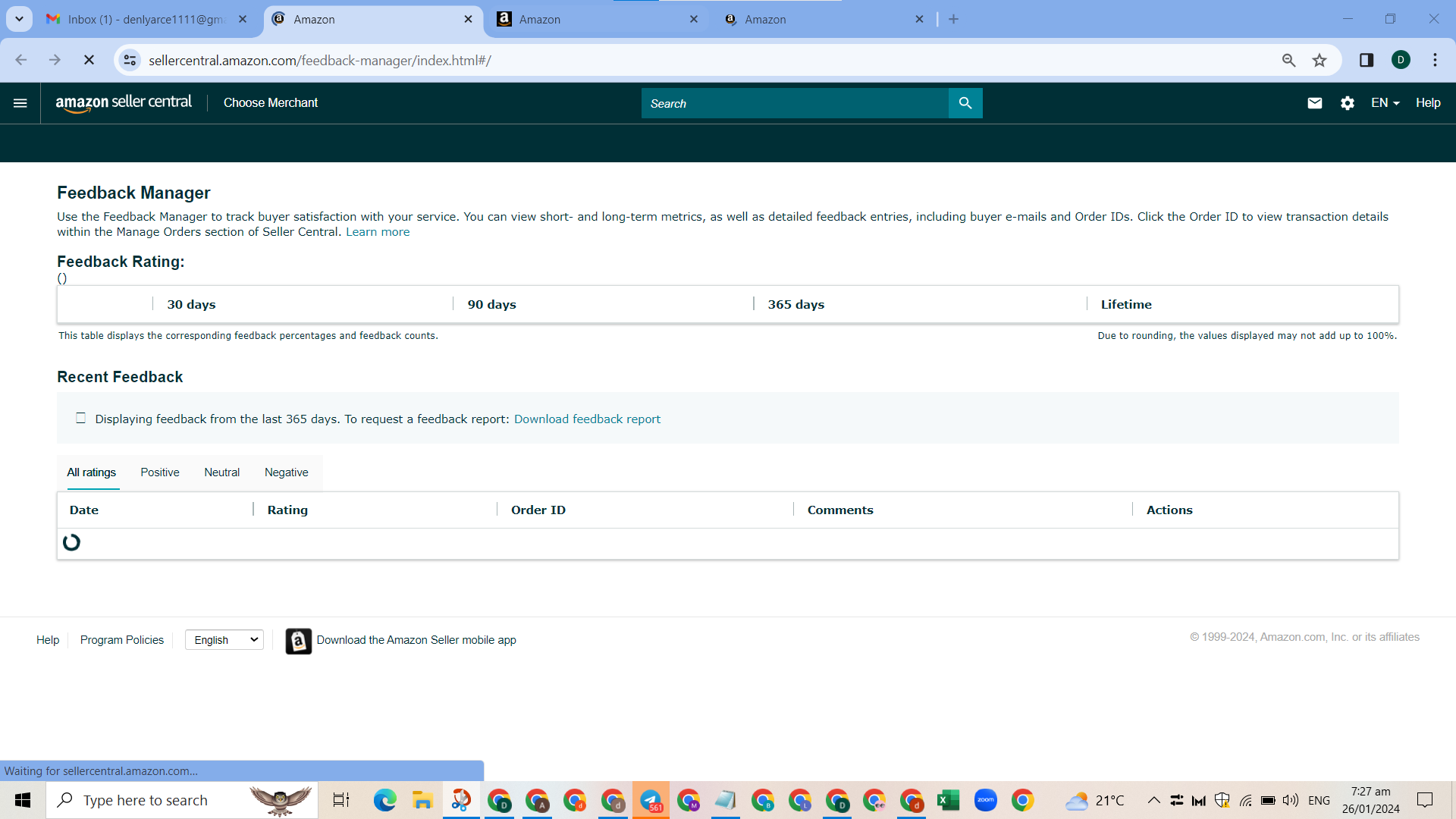Image resolution: width=1456 pixels, height=819 pixels.
Task: Click the taskbar search box
Action: pos(182,800)
